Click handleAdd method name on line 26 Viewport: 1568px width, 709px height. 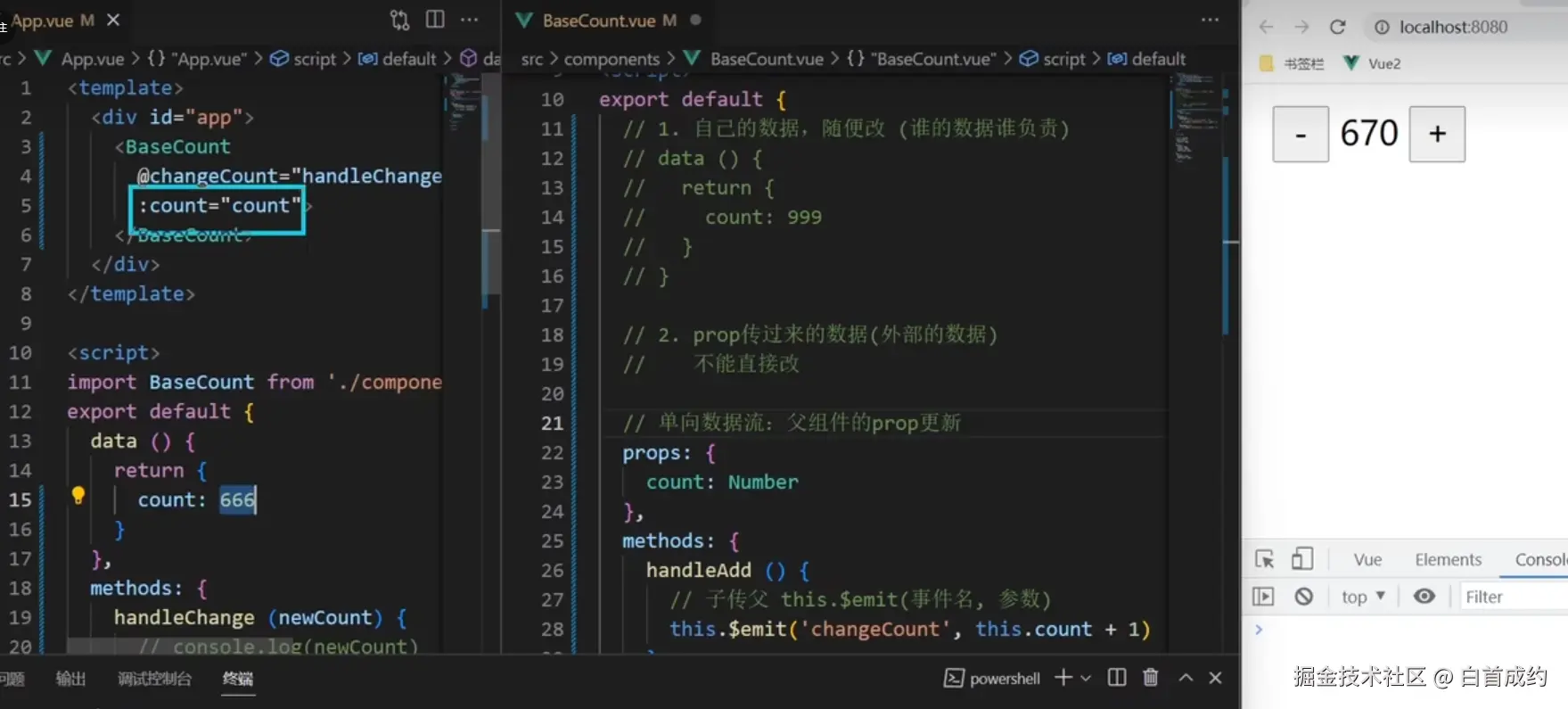[x=698, y=570]
